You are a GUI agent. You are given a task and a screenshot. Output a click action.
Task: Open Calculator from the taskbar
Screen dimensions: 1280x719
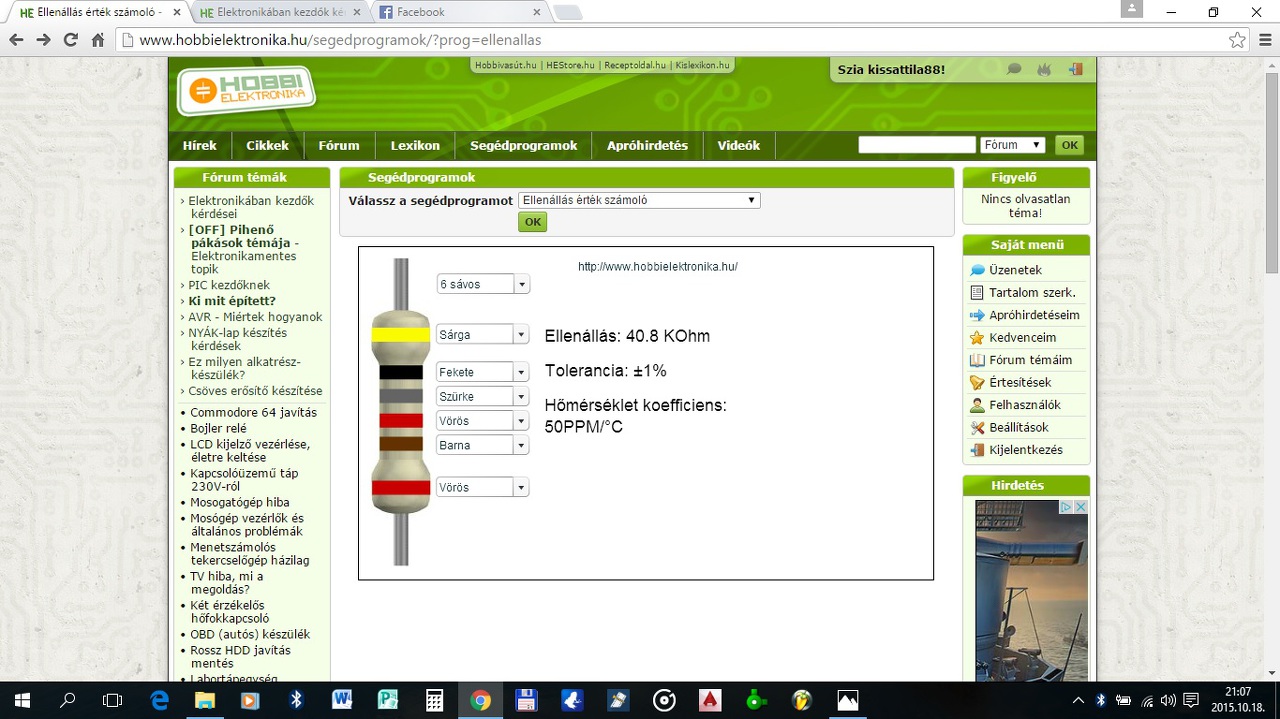pos(434,700)
